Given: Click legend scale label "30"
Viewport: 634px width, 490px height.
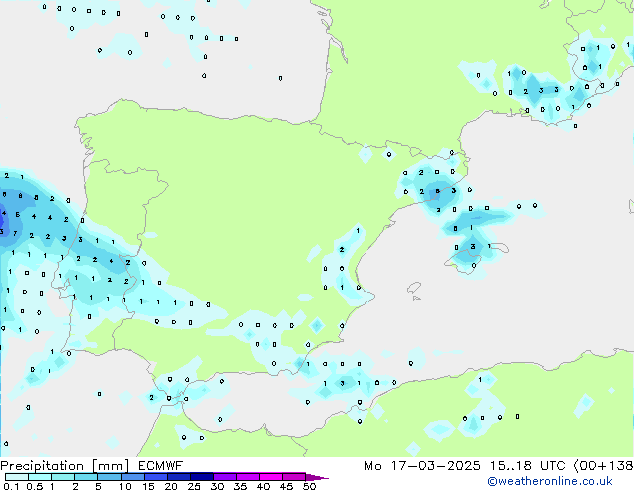Looking at the screenshot, I should click(217, 486).
